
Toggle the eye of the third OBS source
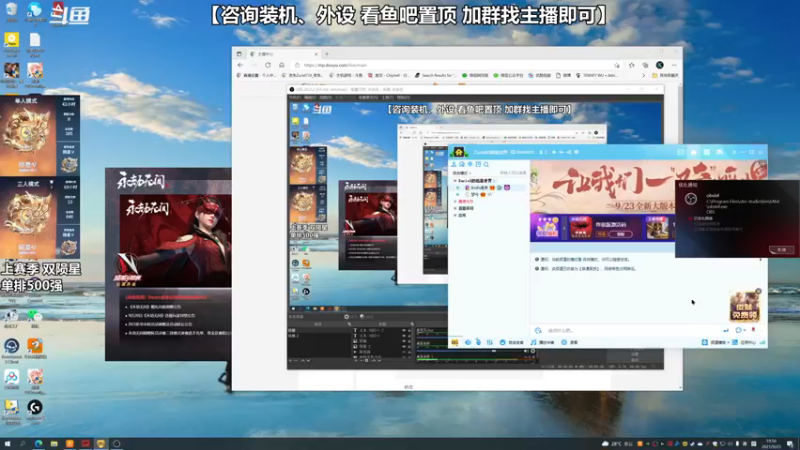(404, 341)
